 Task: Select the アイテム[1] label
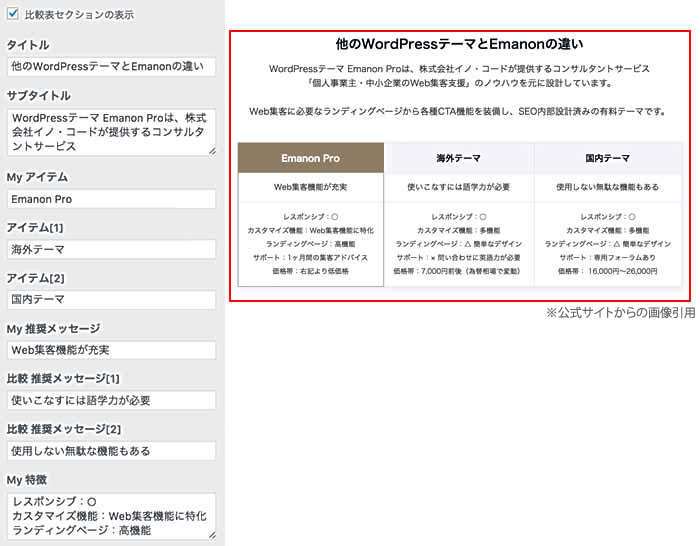35,228
